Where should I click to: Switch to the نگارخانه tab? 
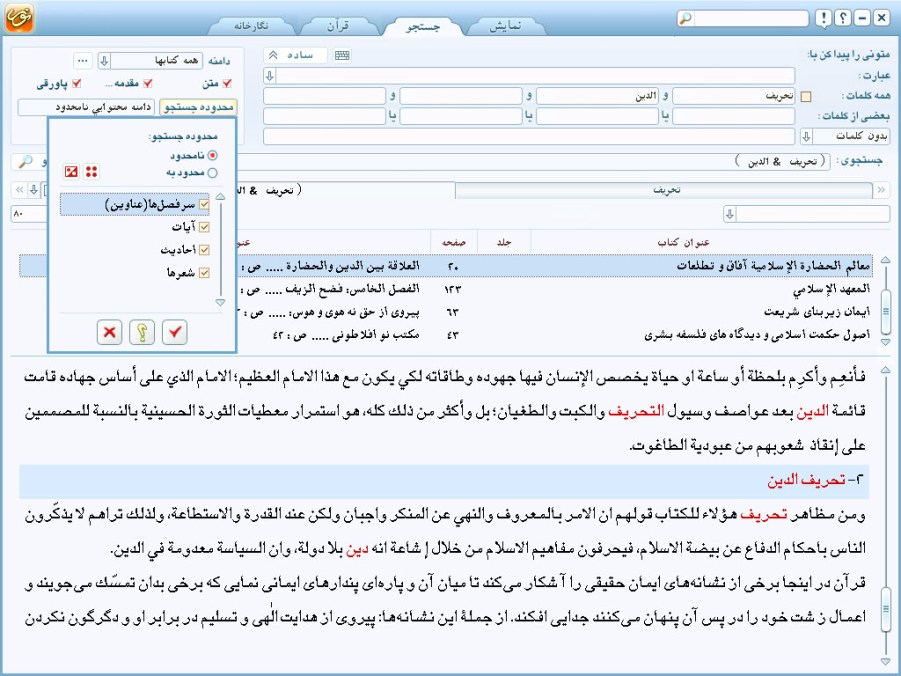(251, 26)
